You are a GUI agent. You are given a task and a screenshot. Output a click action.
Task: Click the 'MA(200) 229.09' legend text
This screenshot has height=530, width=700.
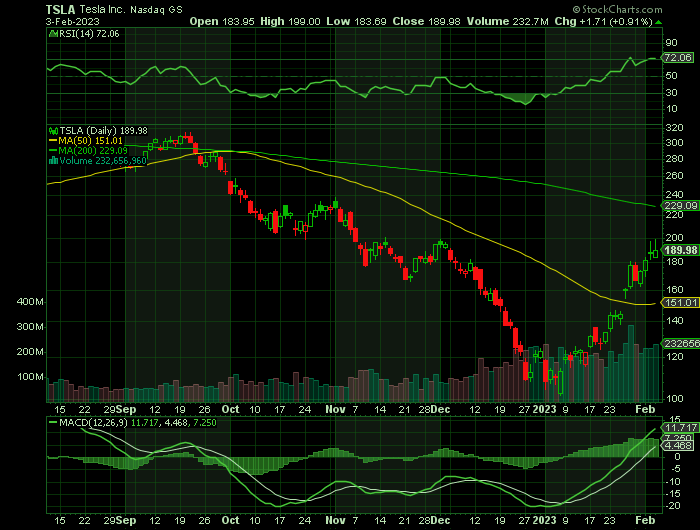click(93, 151)
